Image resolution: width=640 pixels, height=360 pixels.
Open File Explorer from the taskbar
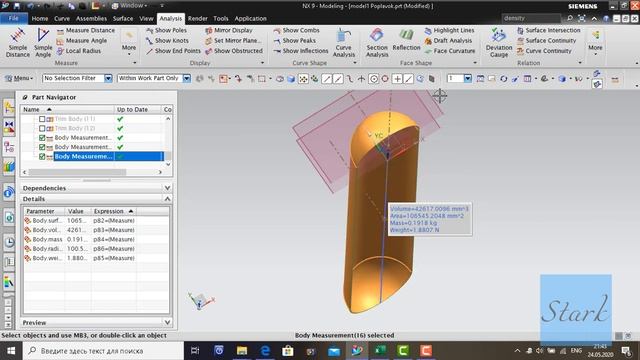[242, 351]
